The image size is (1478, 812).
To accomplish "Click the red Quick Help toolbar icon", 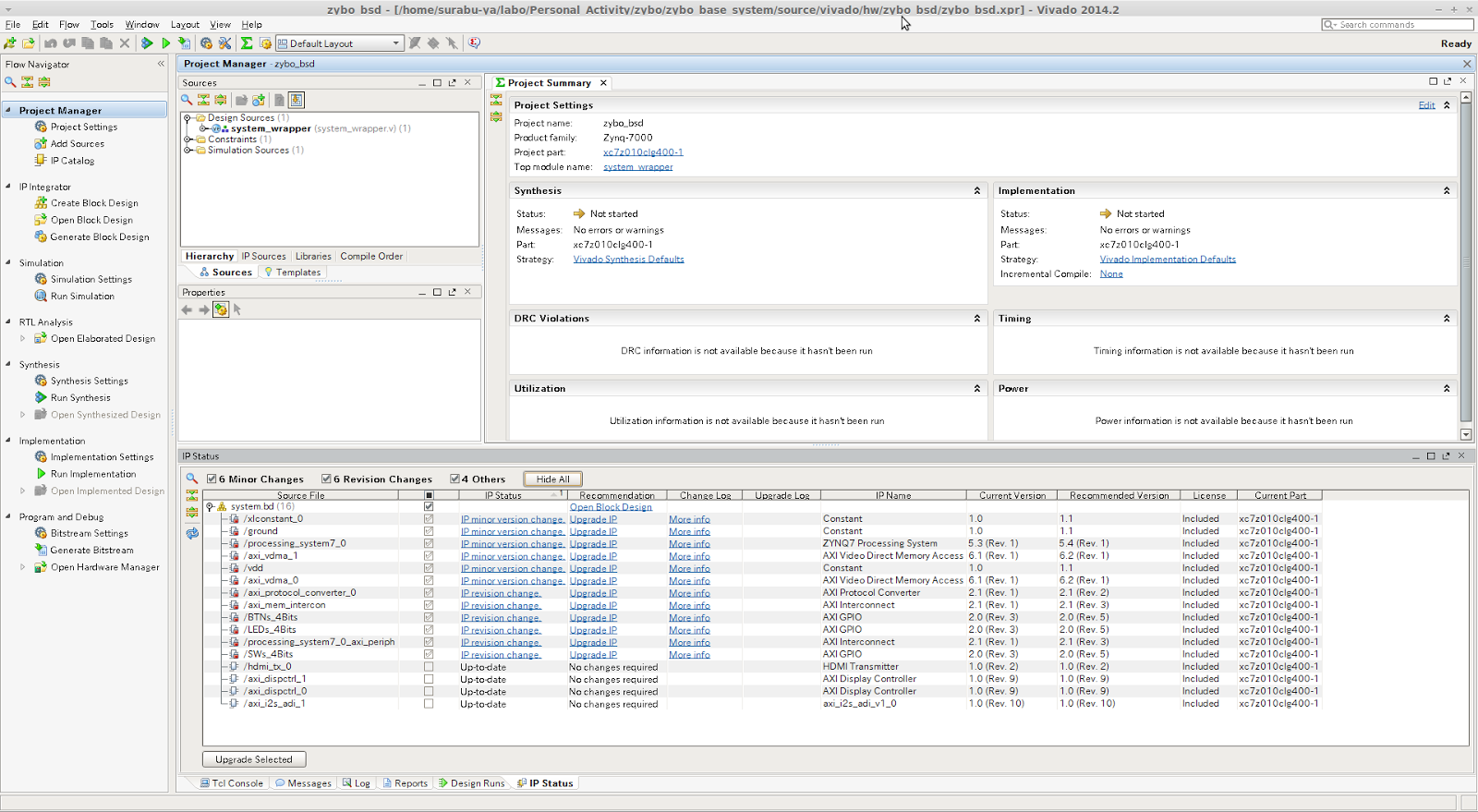I will coord(474,43).
